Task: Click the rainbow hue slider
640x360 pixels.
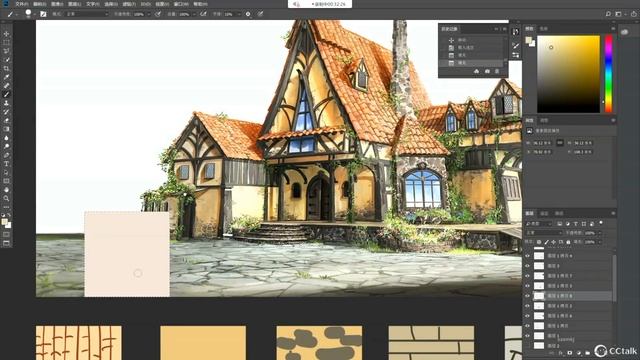Action: tap(608, 74)
